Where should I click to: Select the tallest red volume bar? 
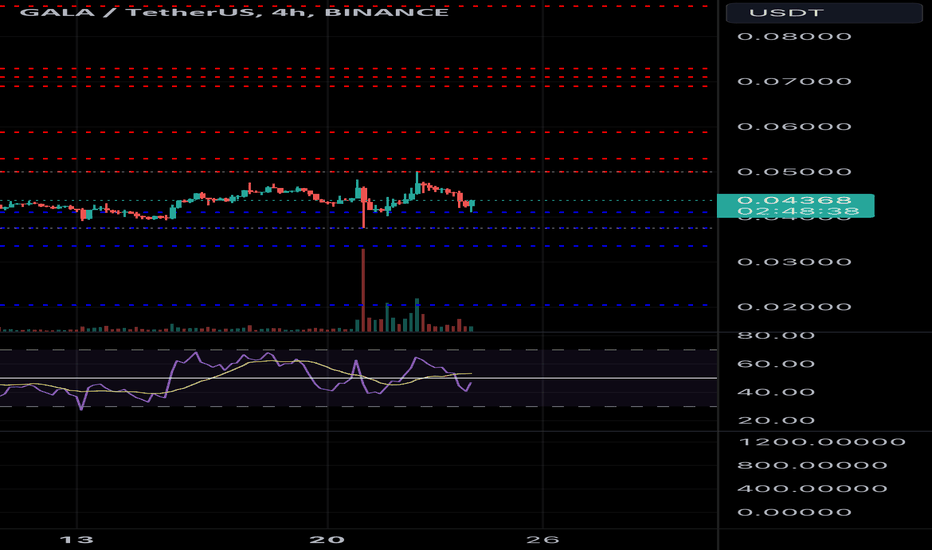363,290
